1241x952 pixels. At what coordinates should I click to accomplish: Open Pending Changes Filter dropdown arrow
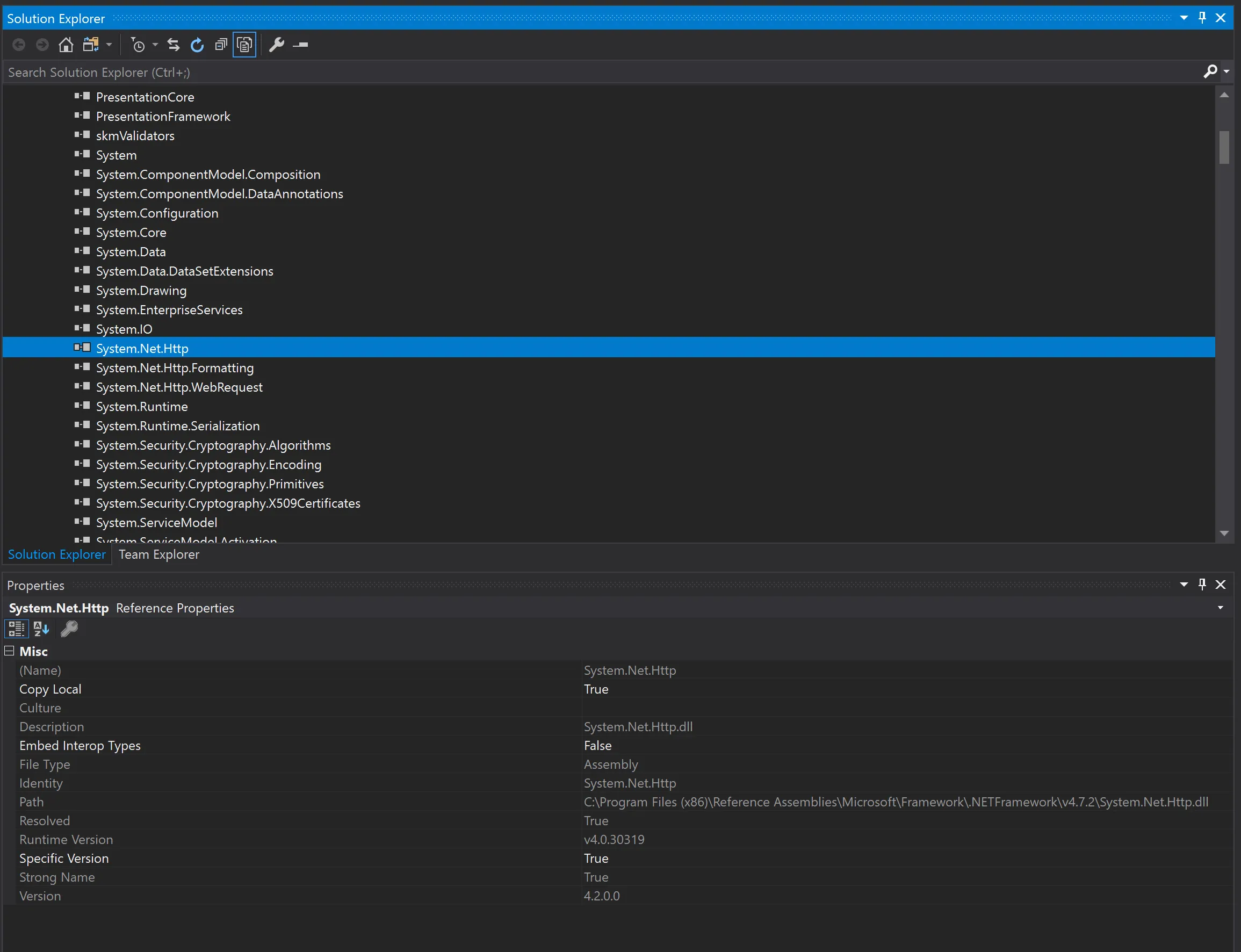(155, 45)
